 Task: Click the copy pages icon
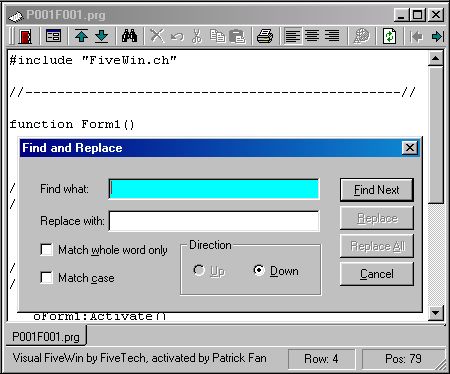pyautogui.click(x=217, y=36)
